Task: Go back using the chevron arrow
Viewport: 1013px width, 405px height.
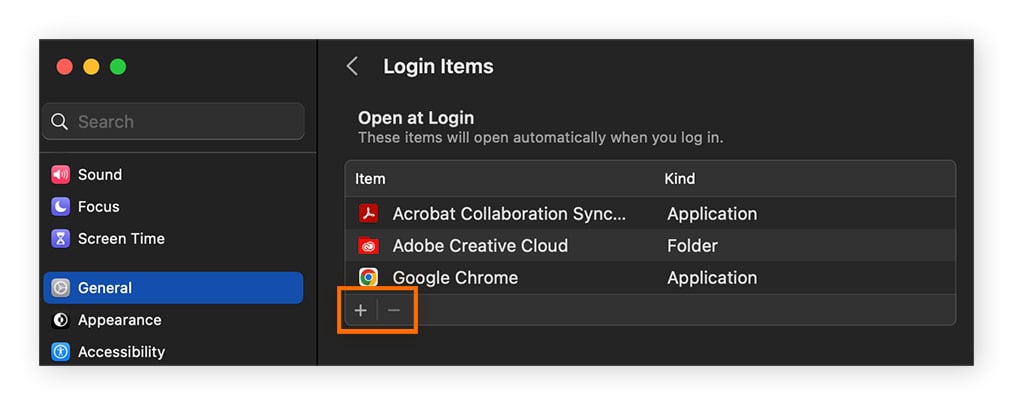Action: [x=352, y=66]
